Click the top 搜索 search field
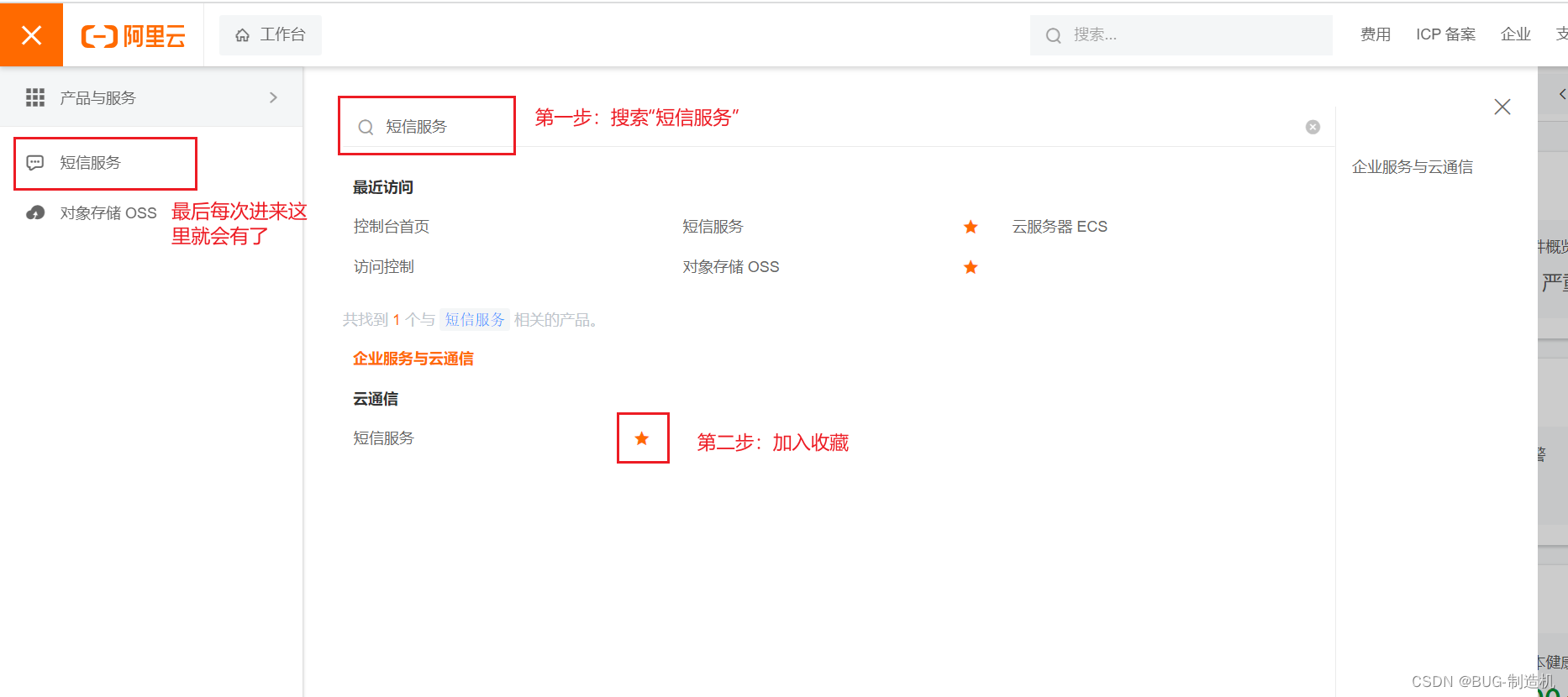1568x697 pixels. coord(1181,34)
